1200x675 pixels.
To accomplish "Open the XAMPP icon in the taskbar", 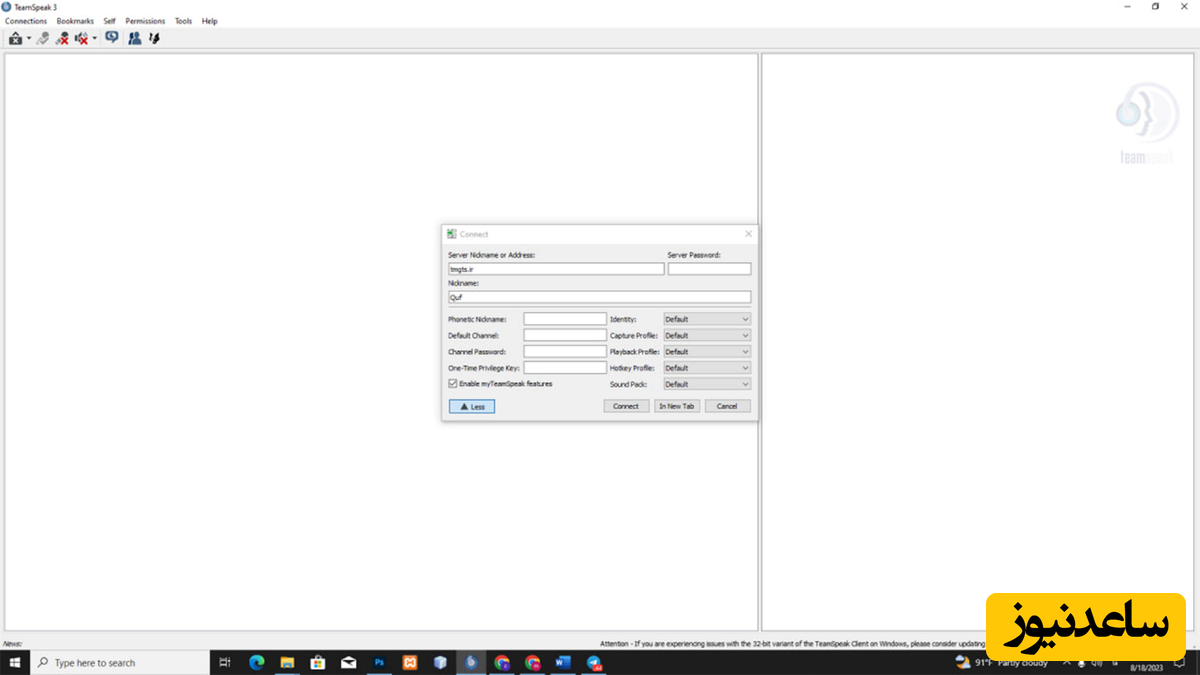I will [x=410, y=662].
